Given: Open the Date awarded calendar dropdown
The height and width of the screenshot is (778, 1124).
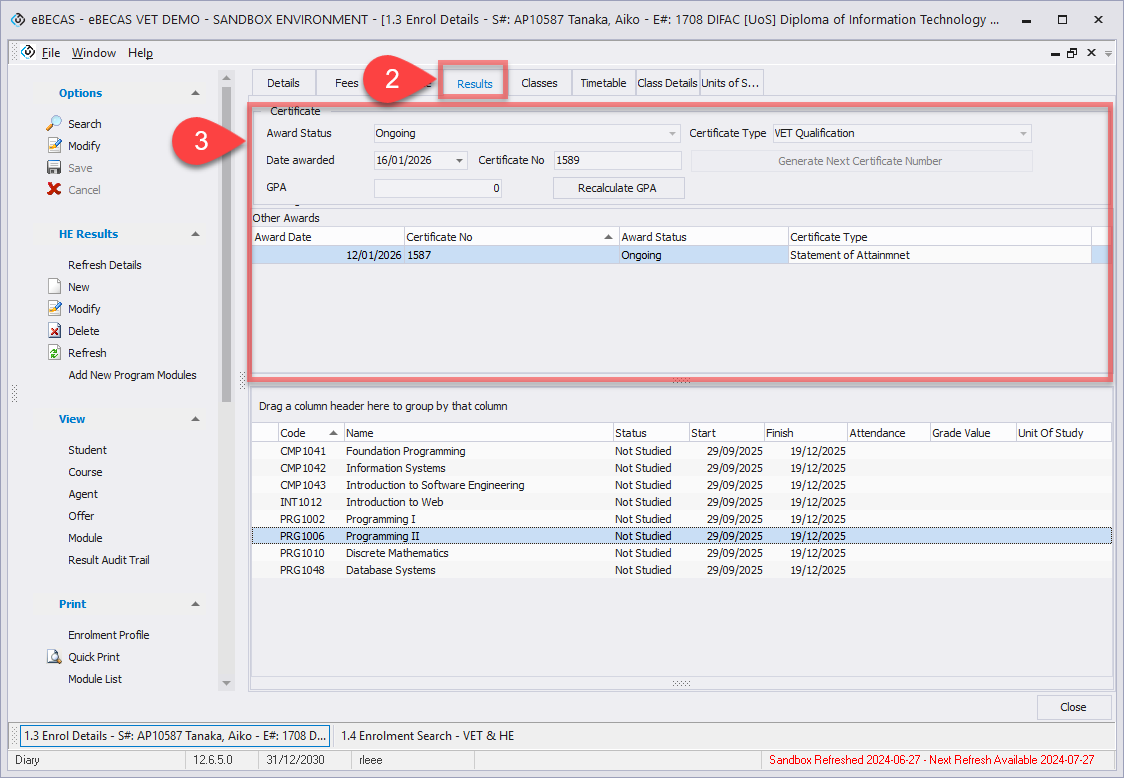Looking at the screenshot, I should click(x=459, y=161).
